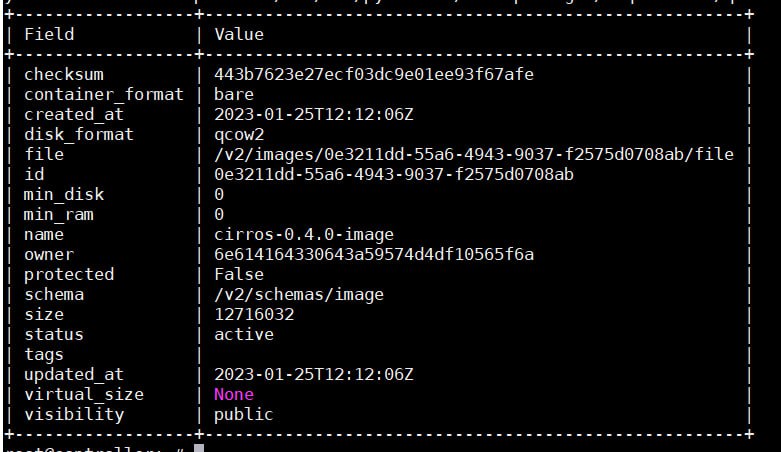Select the magenta None virtual_size value

coord(234,394)
